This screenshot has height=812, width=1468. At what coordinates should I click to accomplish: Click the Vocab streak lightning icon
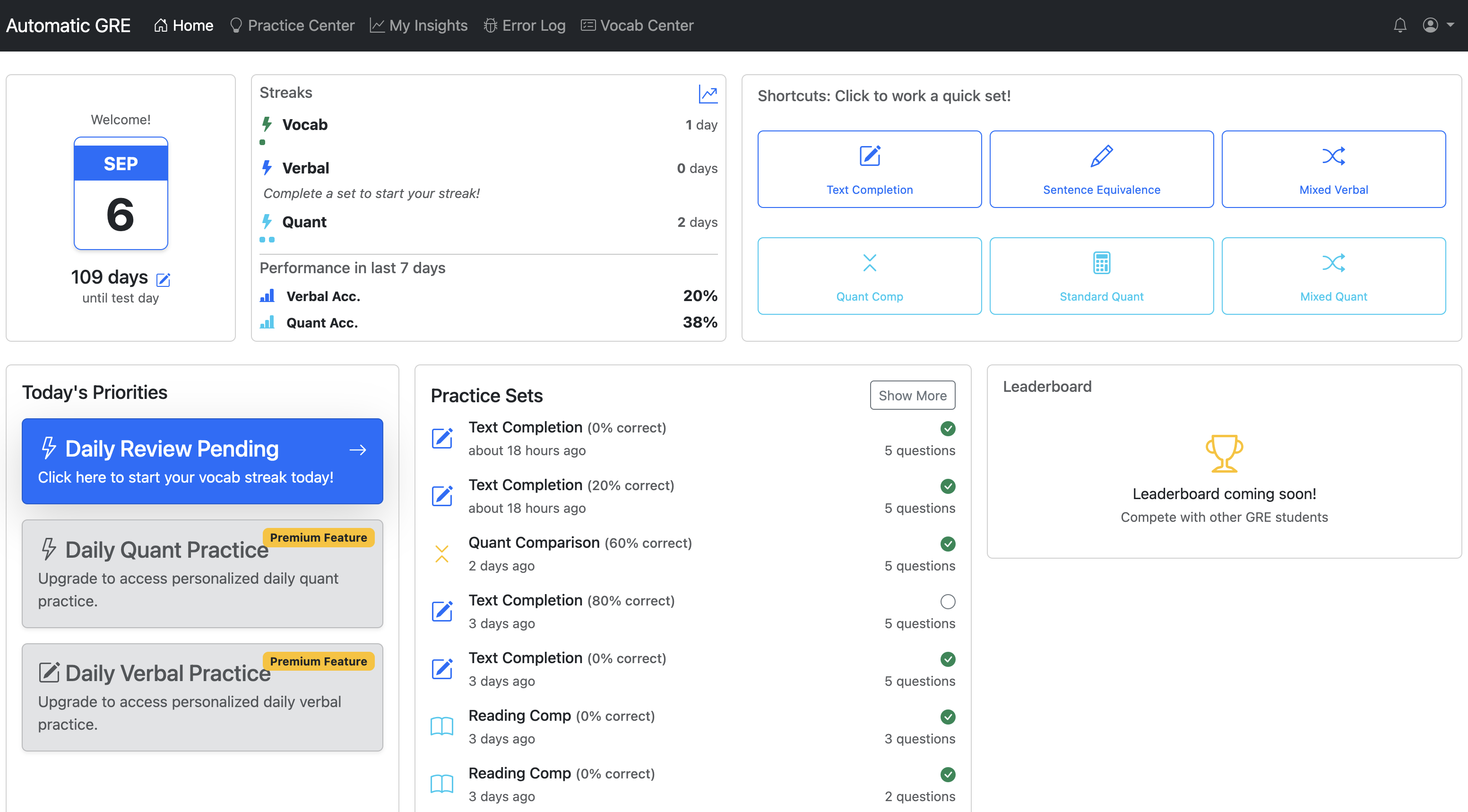tap(267, 124)
